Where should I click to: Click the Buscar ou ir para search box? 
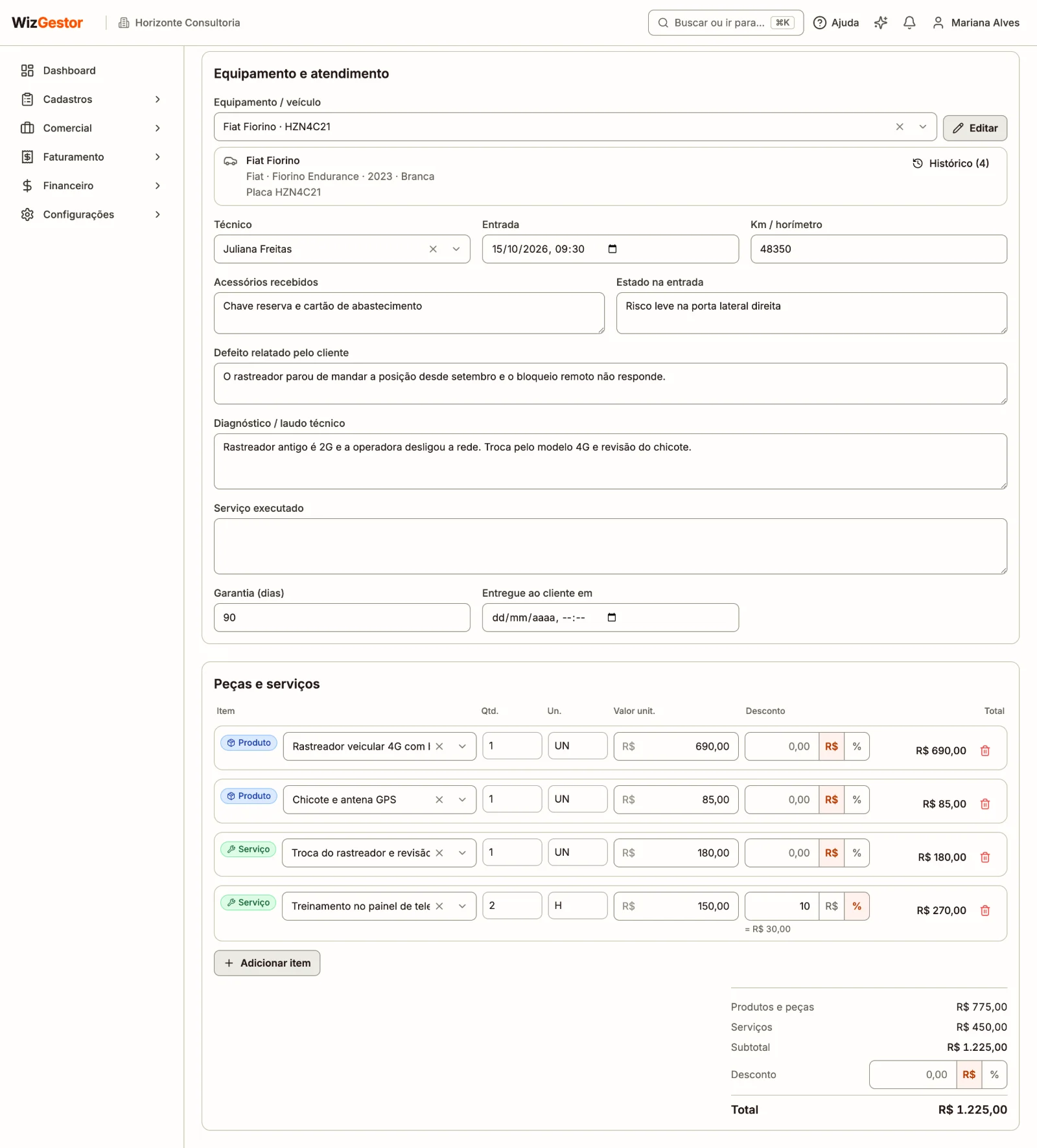point(726,23)
